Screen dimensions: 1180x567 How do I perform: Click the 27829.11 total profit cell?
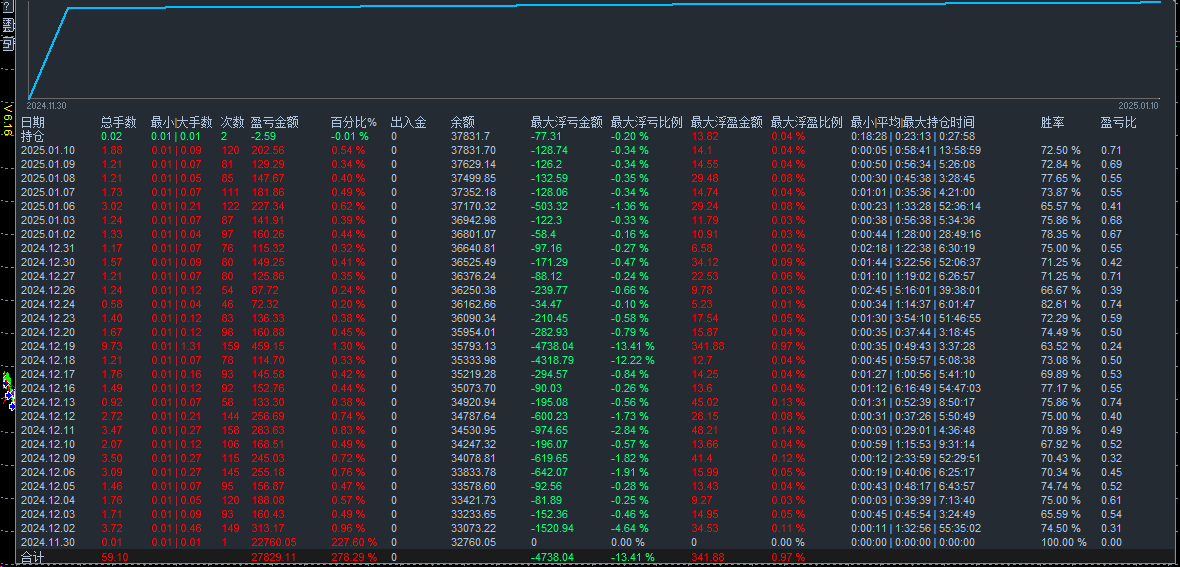(x=274, y=557)
